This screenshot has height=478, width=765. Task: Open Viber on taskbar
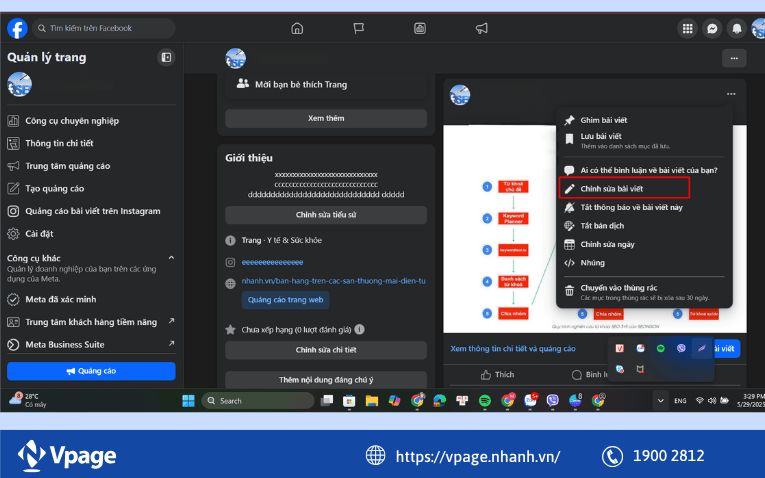[x=552, y=401]
